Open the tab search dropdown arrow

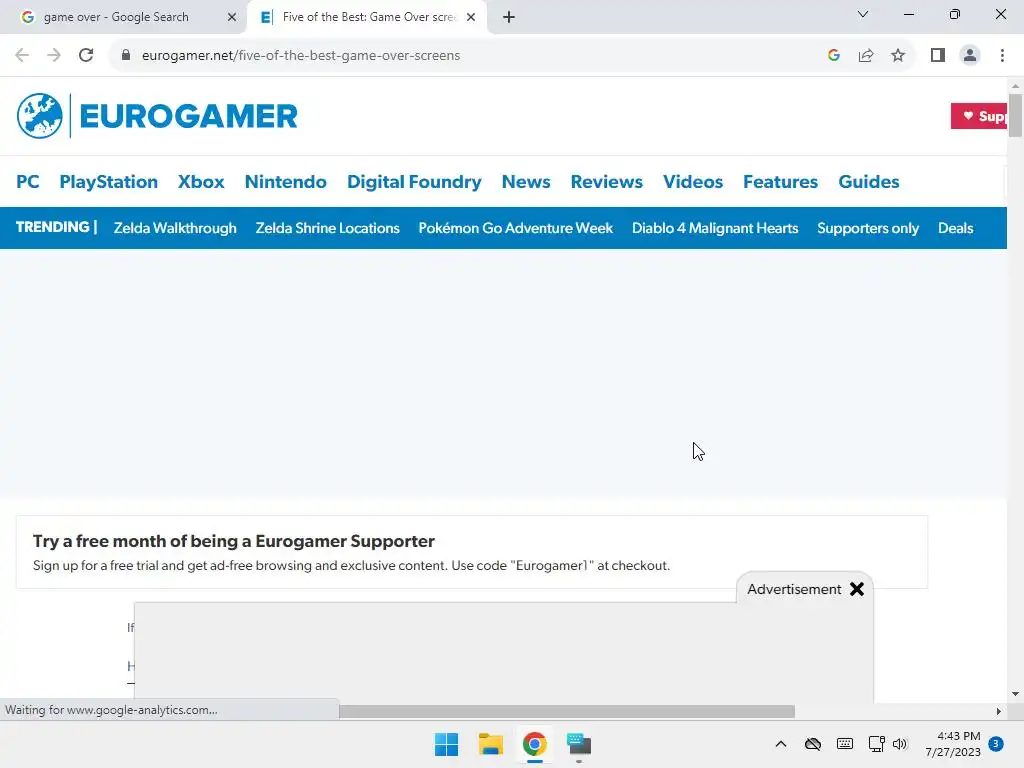(863, 14)
